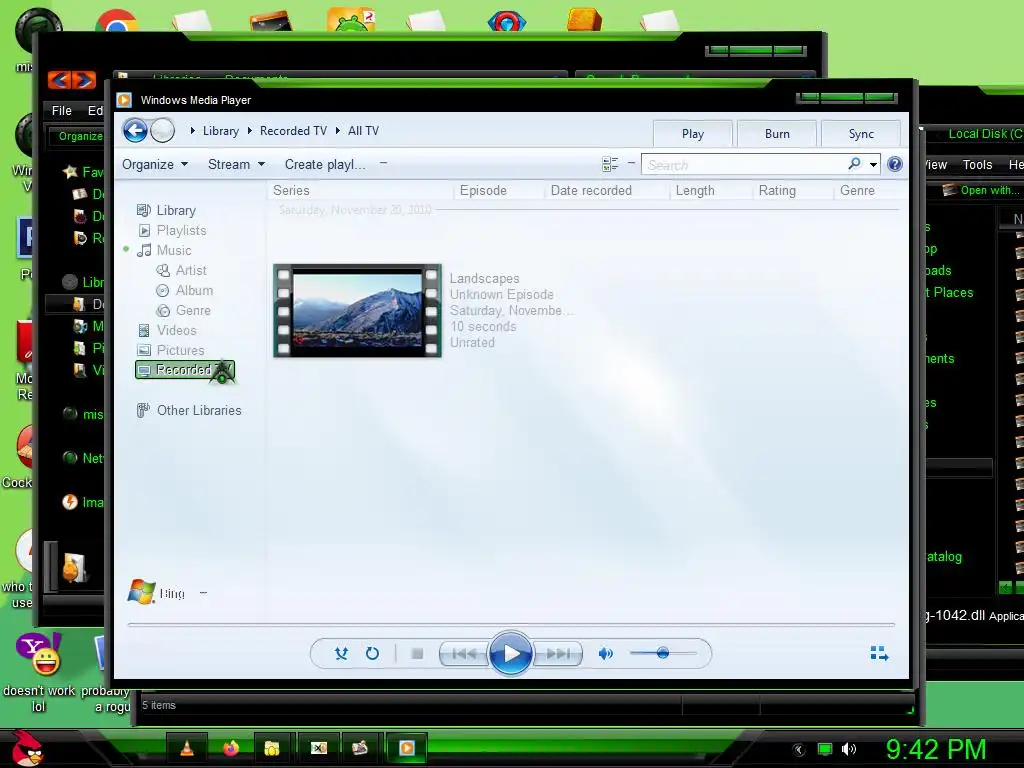This screenshot has width=1024, height=768.
Task: Stop playback with the Stop button
Action: click(417, 653)
